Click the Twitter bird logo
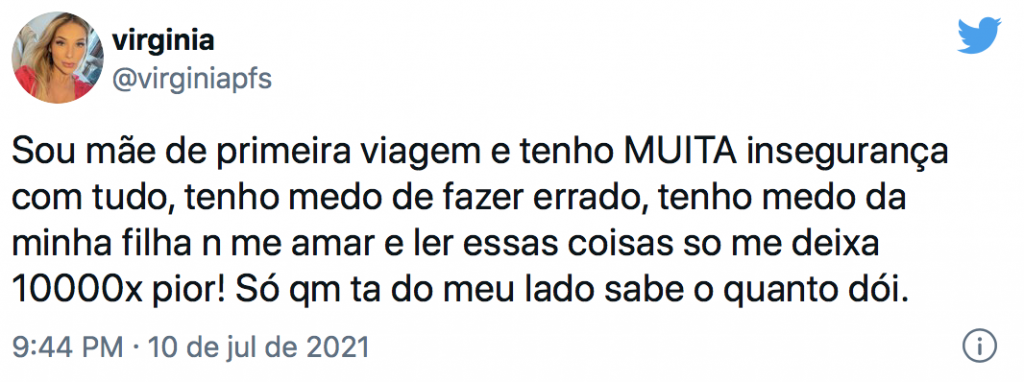This screenshot has width=1024, height=382. click(x=979, y=36)
